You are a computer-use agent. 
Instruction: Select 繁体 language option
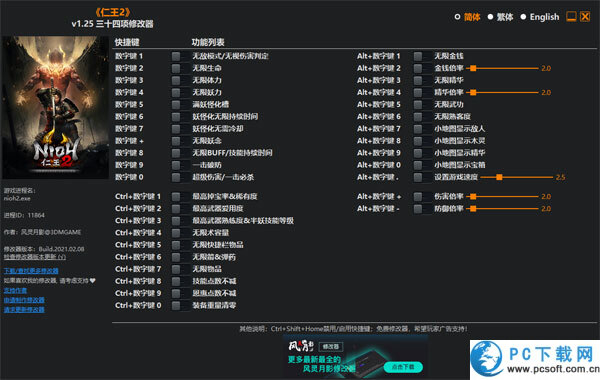click(x=500, y=17)
